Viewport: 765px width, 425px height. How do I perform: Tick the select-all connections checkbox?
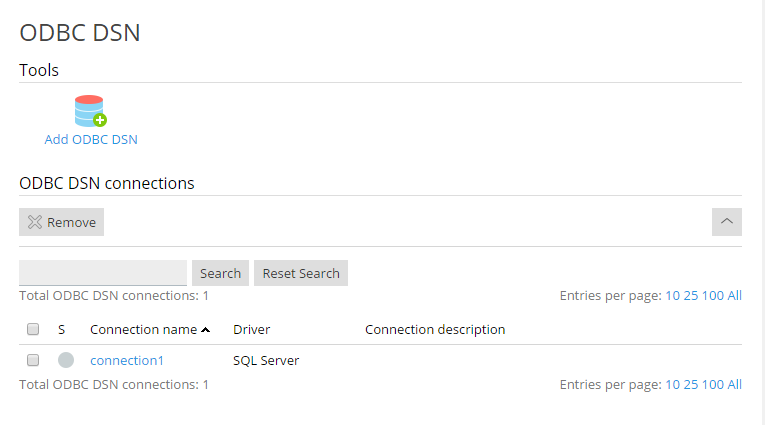(x=33, y=329)
